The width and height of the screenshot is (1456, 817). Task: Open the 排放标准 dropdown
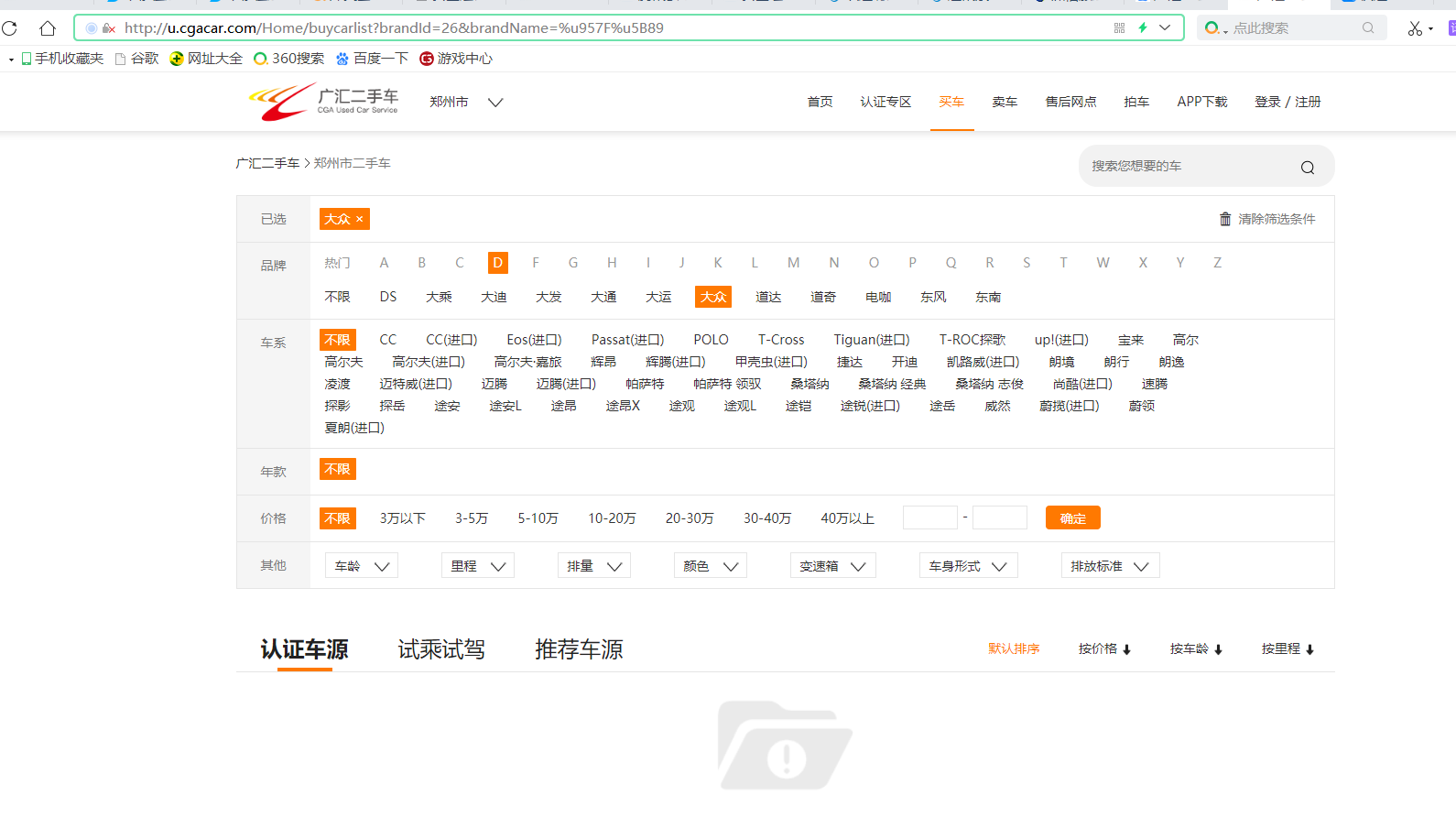click(1111, 566)
